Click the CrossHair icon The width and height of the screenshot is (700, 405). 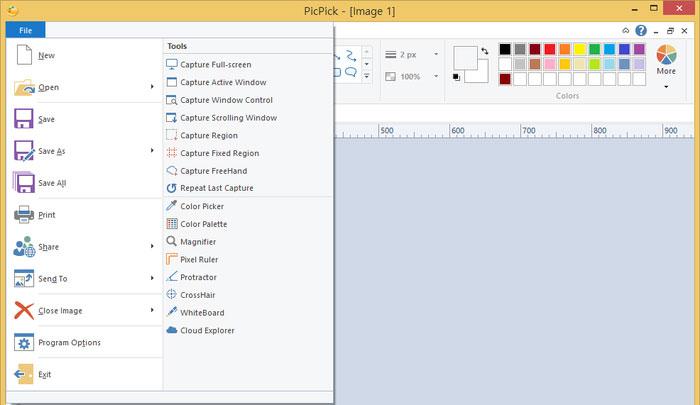pyautogui.click(x=171, y=295)
